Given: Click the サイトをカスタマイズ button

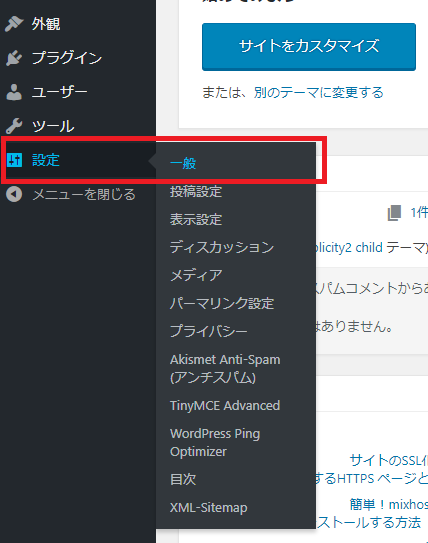Looking at the screenshot, I should coord(309,47).
